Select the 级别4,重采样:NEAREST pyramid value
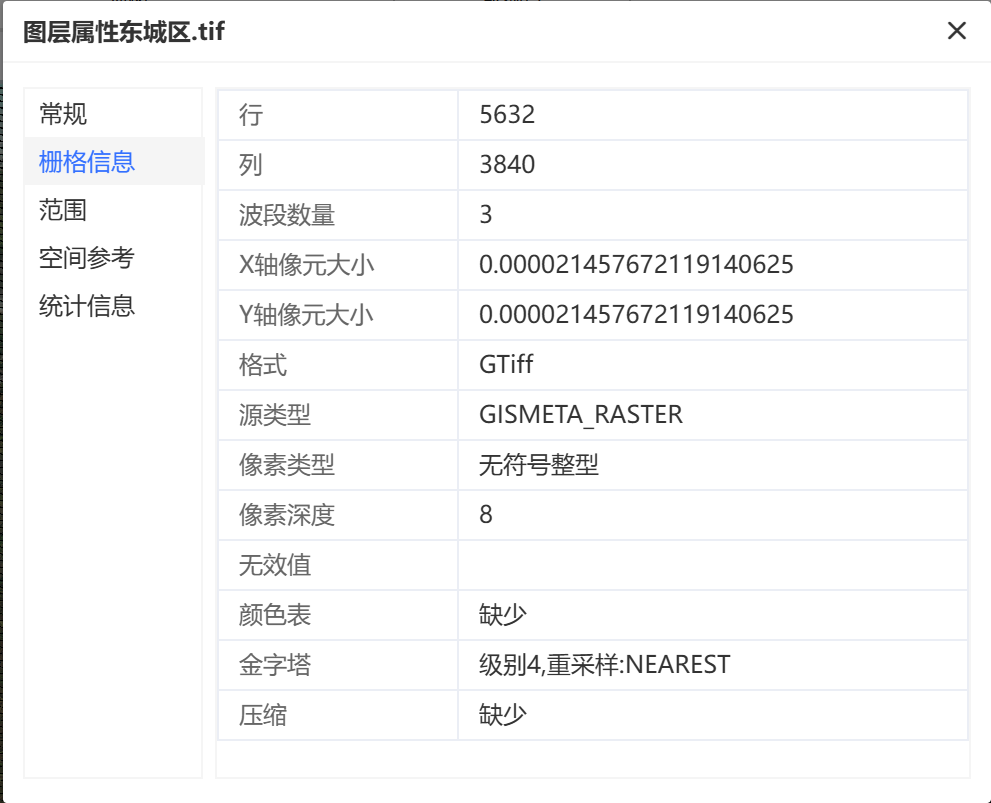 (605, 665)
